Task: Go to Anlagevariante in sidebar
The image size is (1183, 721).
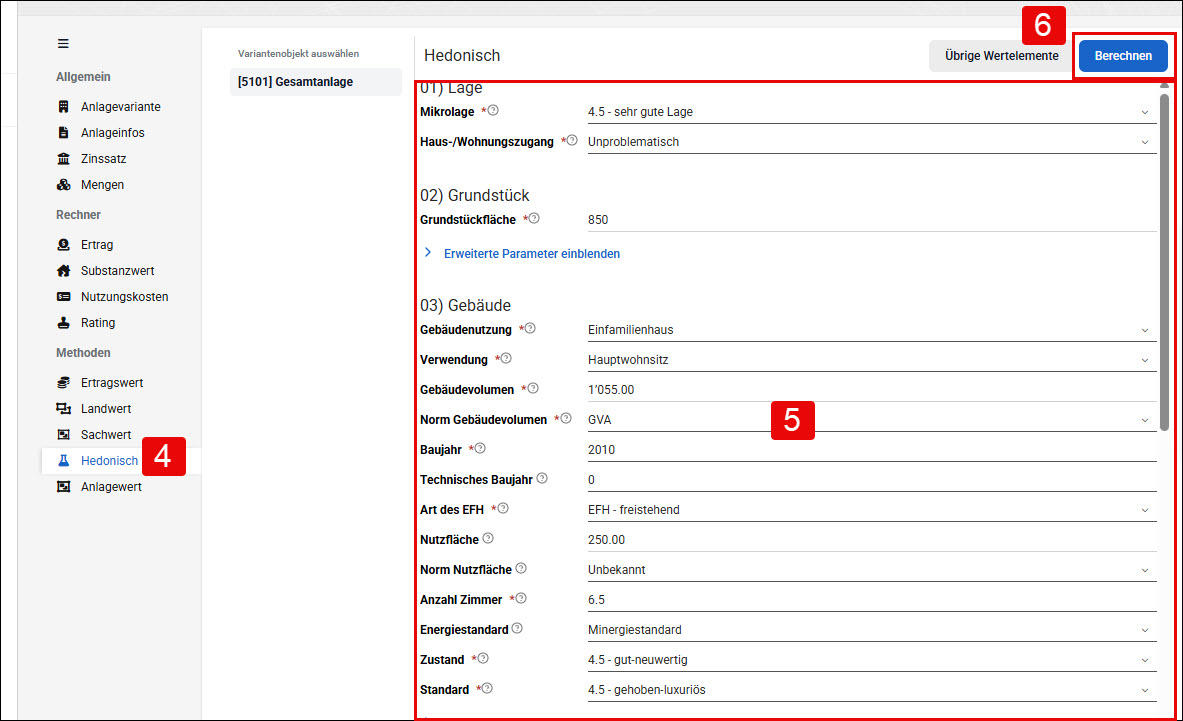Action: 121,106
